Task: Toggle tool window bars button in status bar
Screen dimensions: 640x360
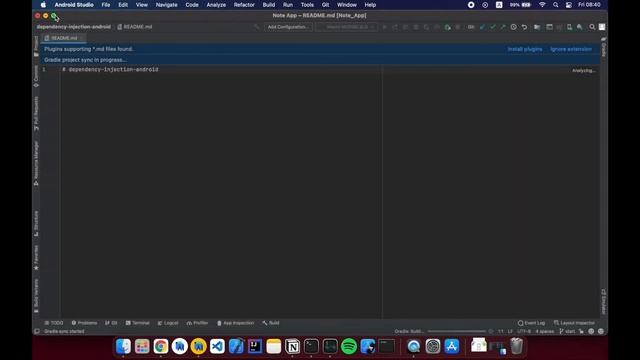Action: tap(37, 331)
